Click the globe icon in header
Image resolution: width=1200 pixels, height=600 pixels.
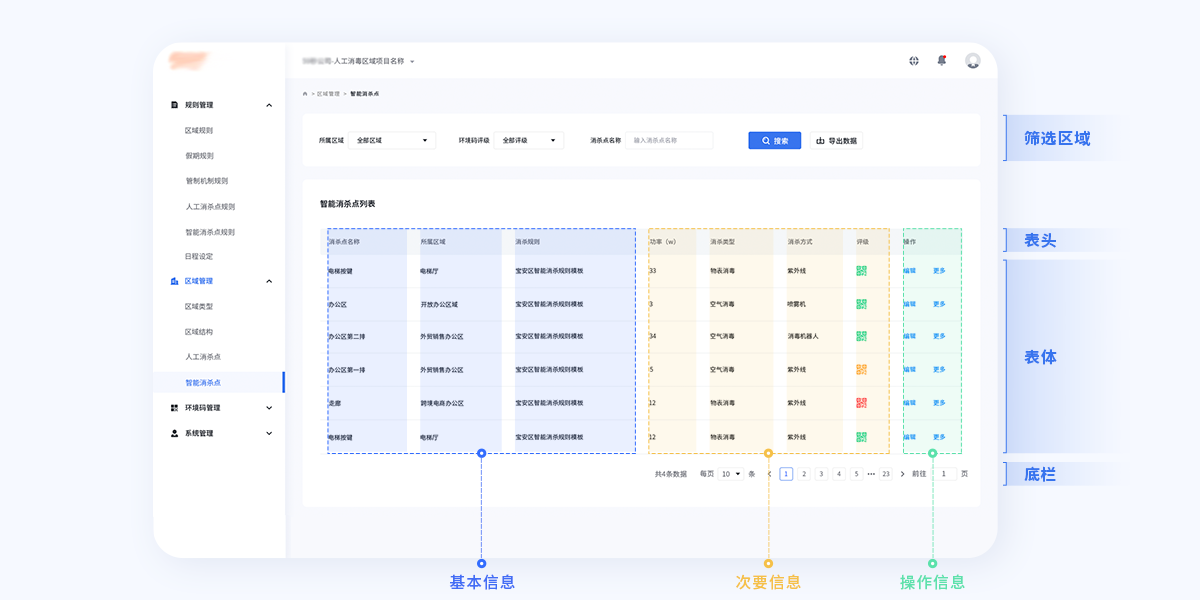click(x=914, y=61)
